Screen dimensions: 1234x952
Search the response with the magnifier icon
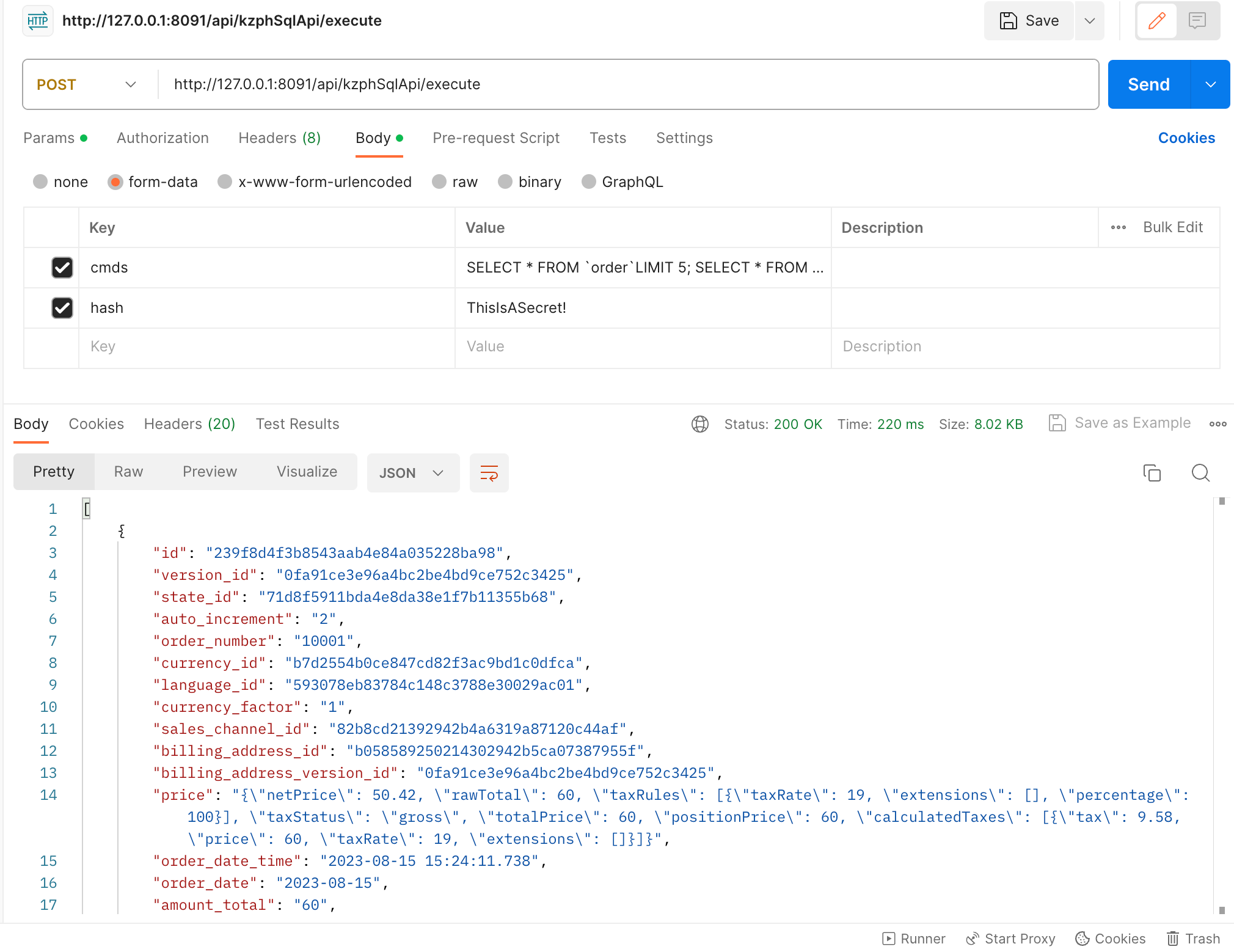point(1200,473)
